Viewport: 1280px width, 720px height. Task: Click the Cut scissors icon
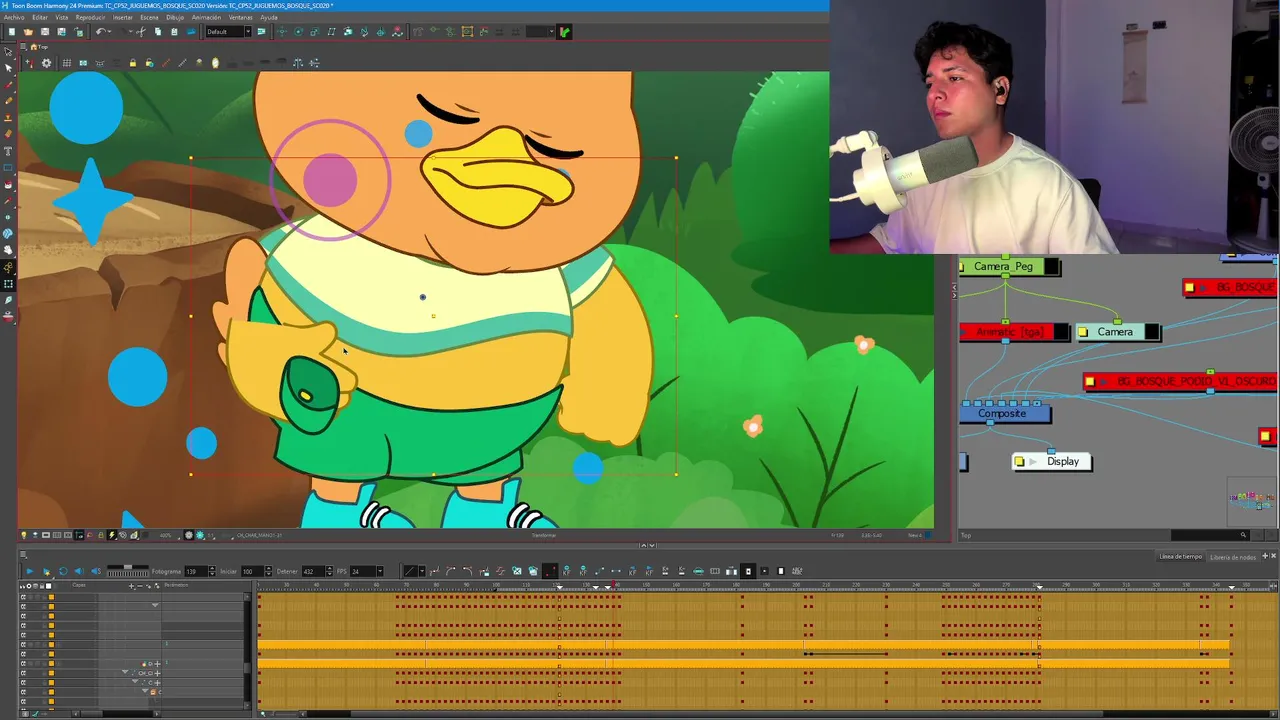[141, 32]
